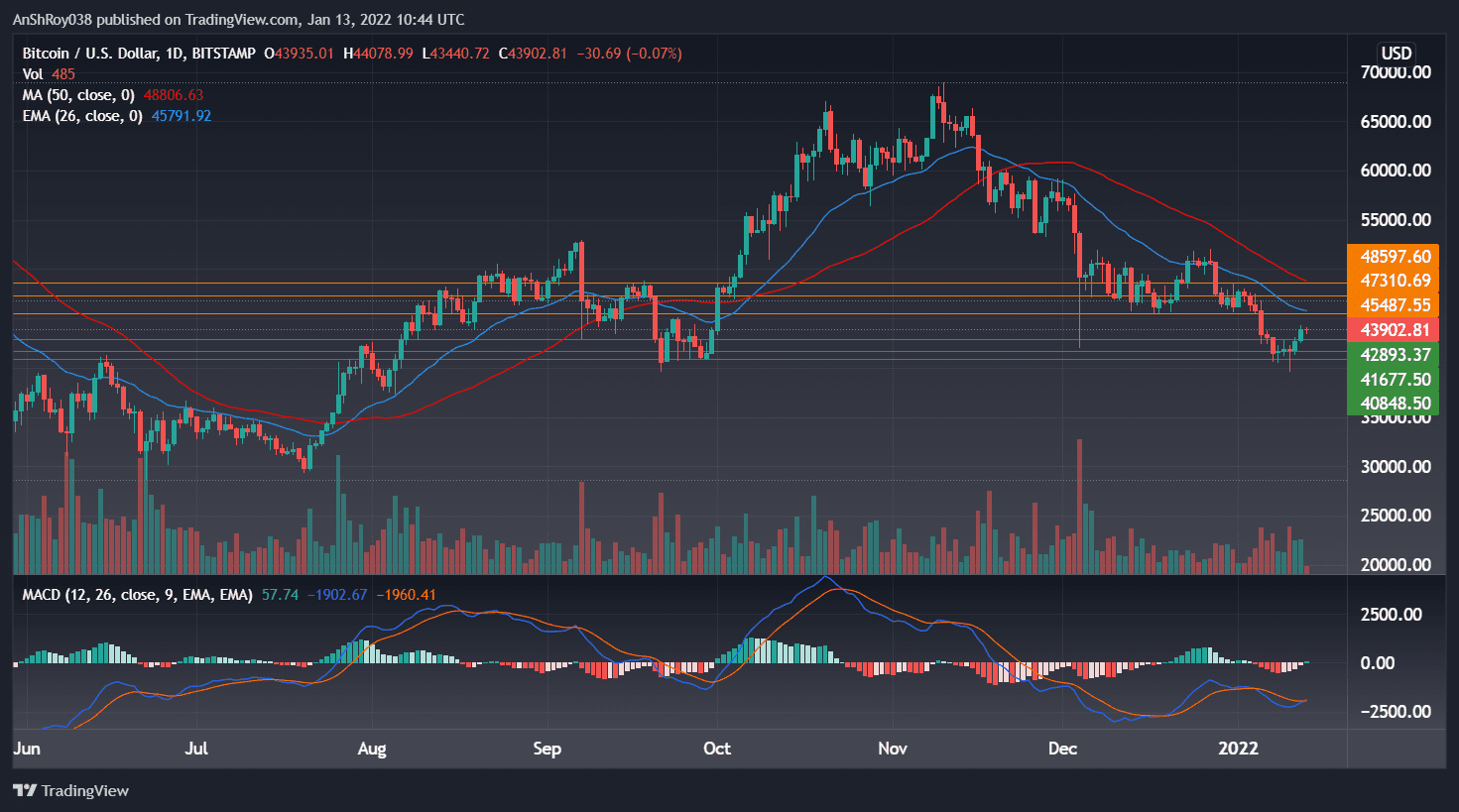Click the Dec label on the time axis
Image resolution: width=1459 pixels, height=812 pixels.
point(1062,750)
